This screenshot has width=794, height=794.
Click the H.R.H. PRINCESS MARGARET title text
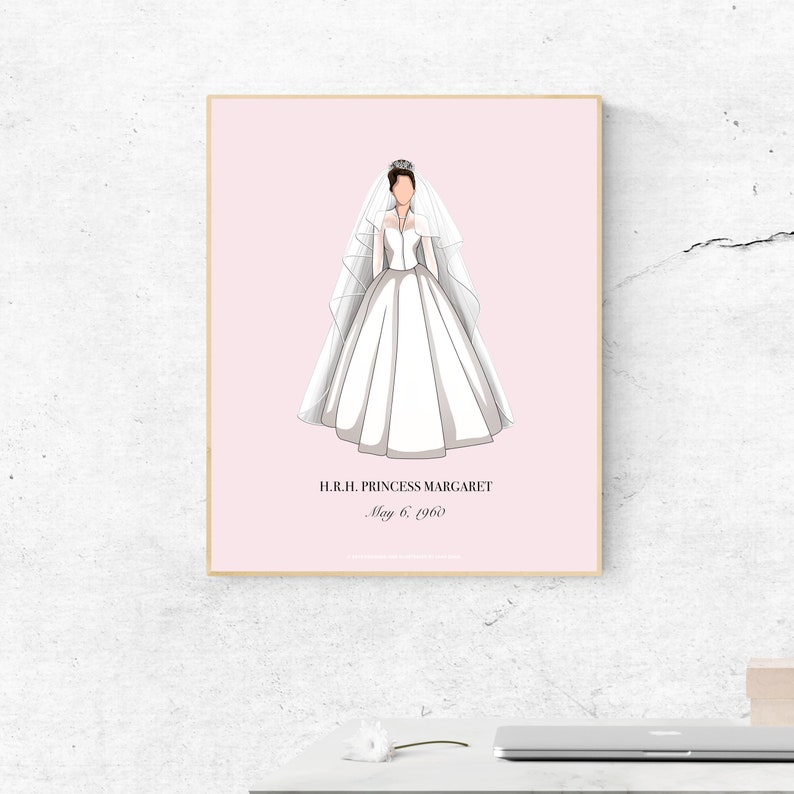[406, 487]
